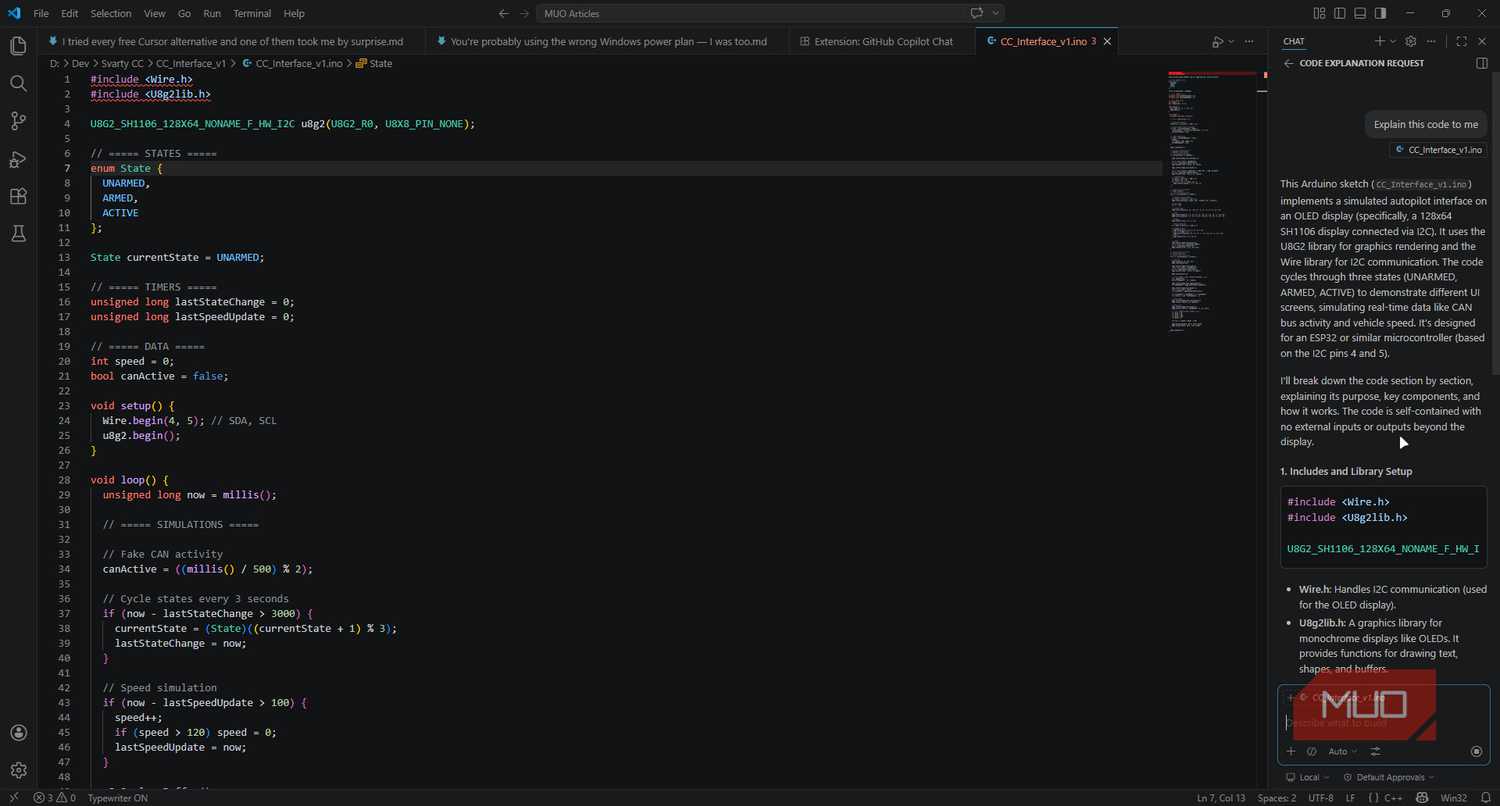Open the Run and Debug view
The width and height of the screenshot is (1500, 806).
(18, 159)
